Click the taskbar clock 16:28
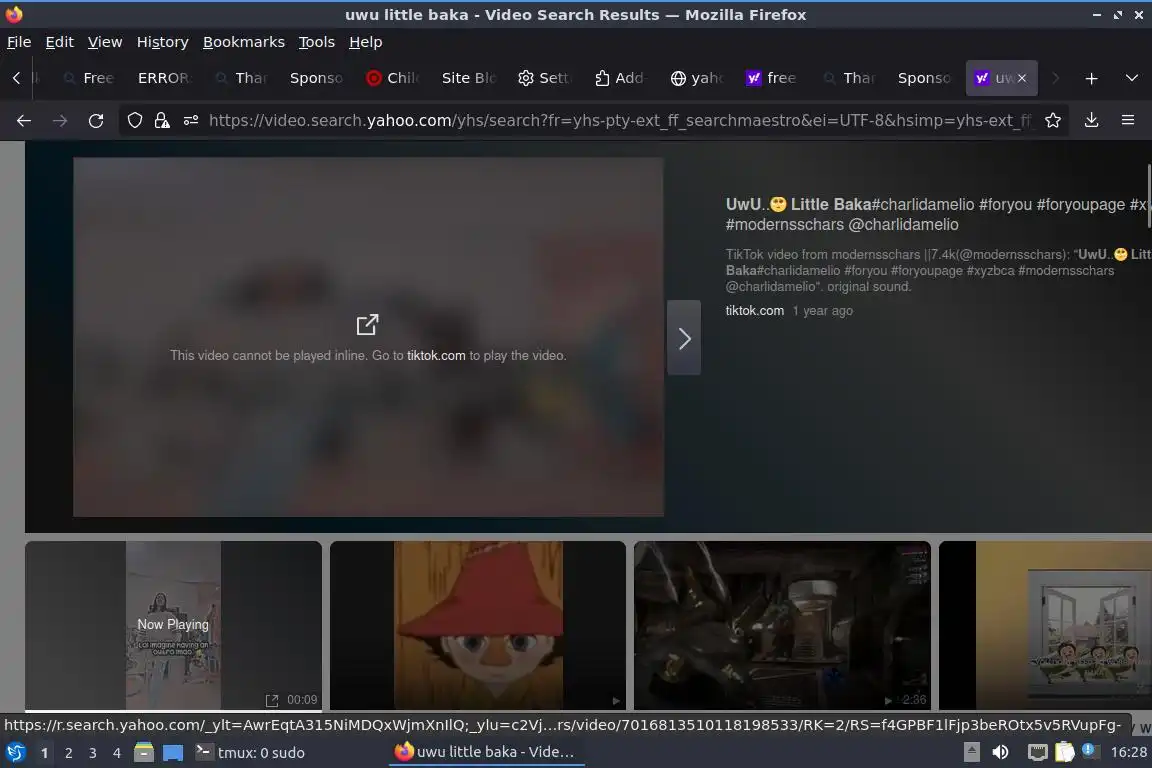 1128,753
